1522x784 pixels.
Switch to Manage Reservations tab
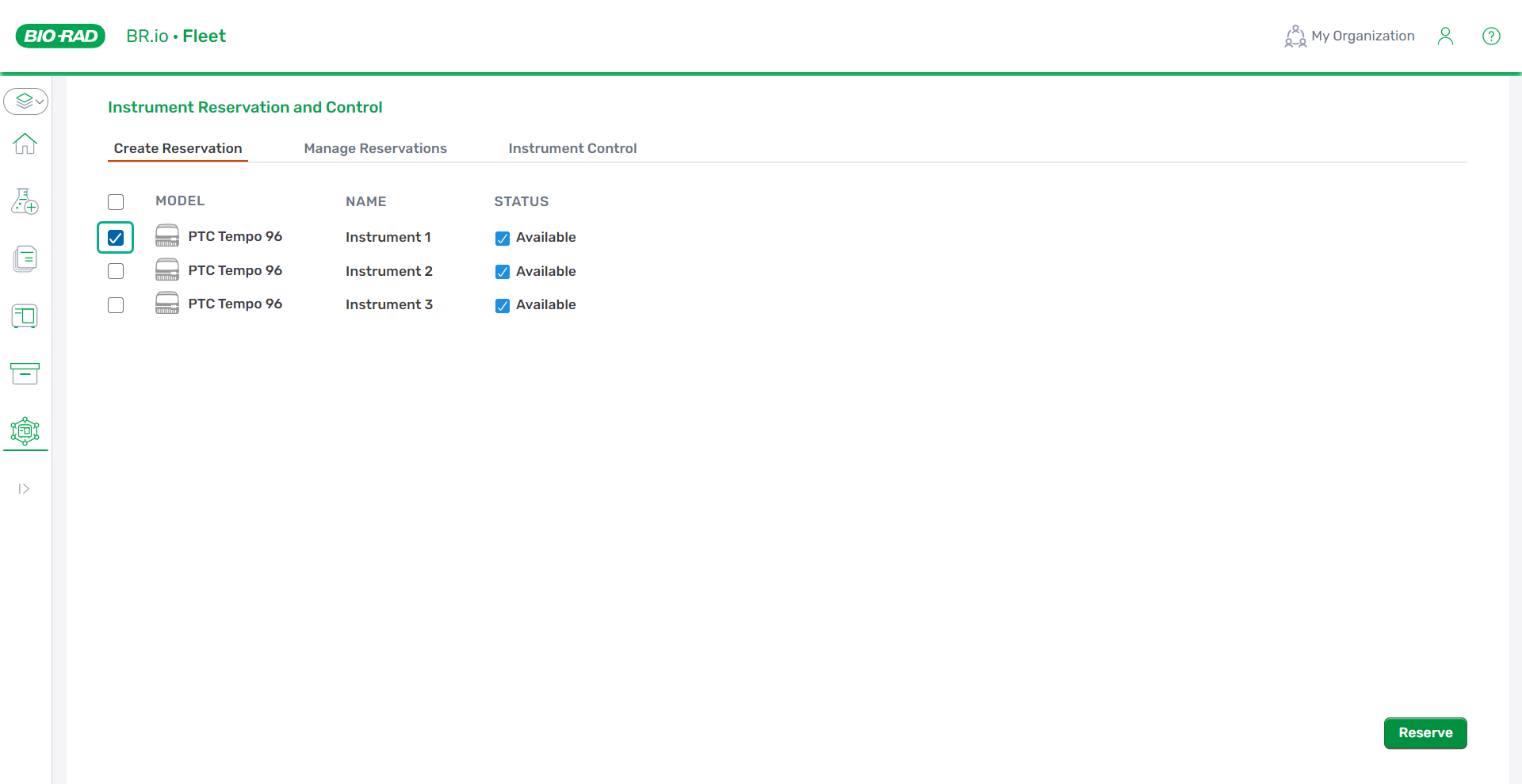(376, 148)
